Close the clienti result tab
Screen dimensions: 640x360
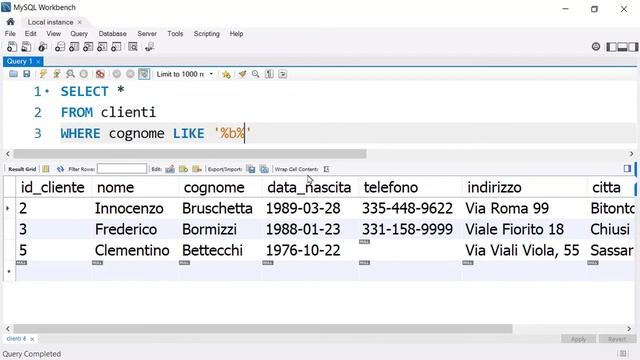click(32, 339)
